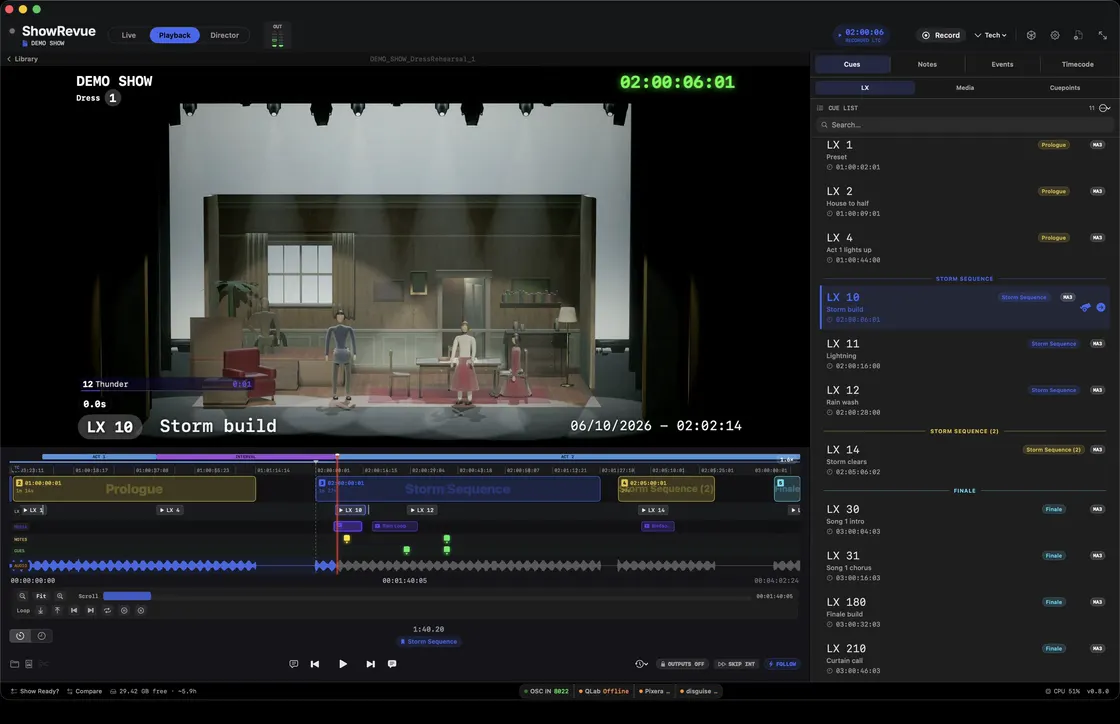This screenshot has height=724, width=1120.
Task: Zoom in the timeline with magnifier plus
Action: point(60,596)
